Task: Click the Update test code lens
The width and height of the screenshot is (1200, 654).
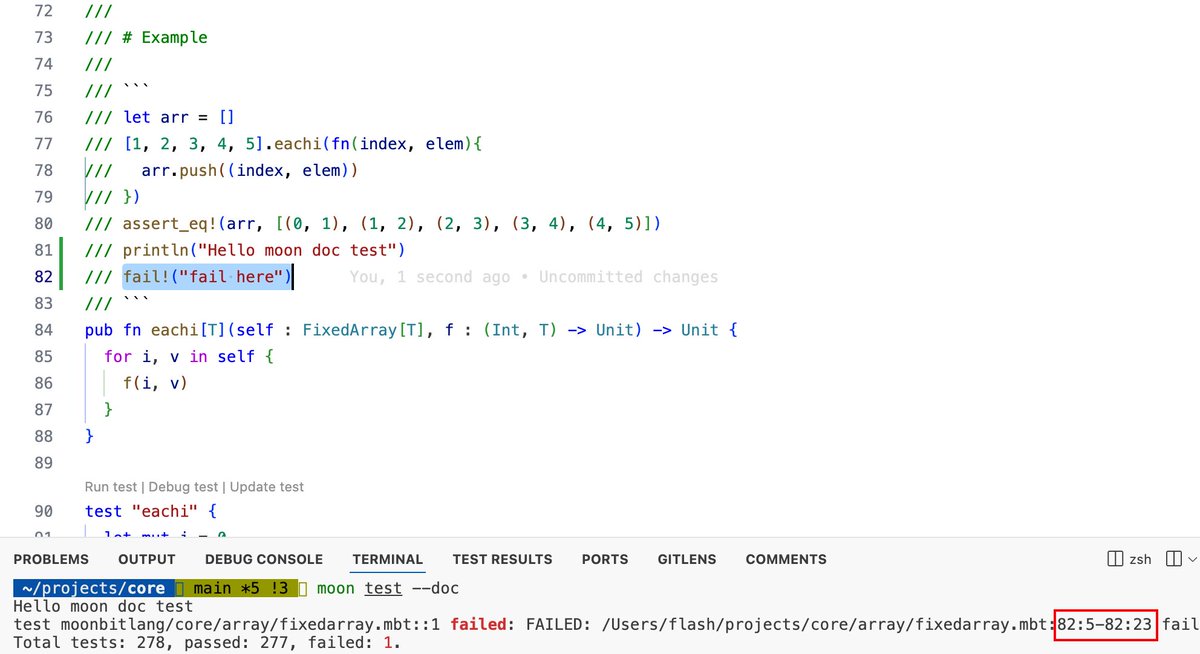Action: click(x=267, y=487)
